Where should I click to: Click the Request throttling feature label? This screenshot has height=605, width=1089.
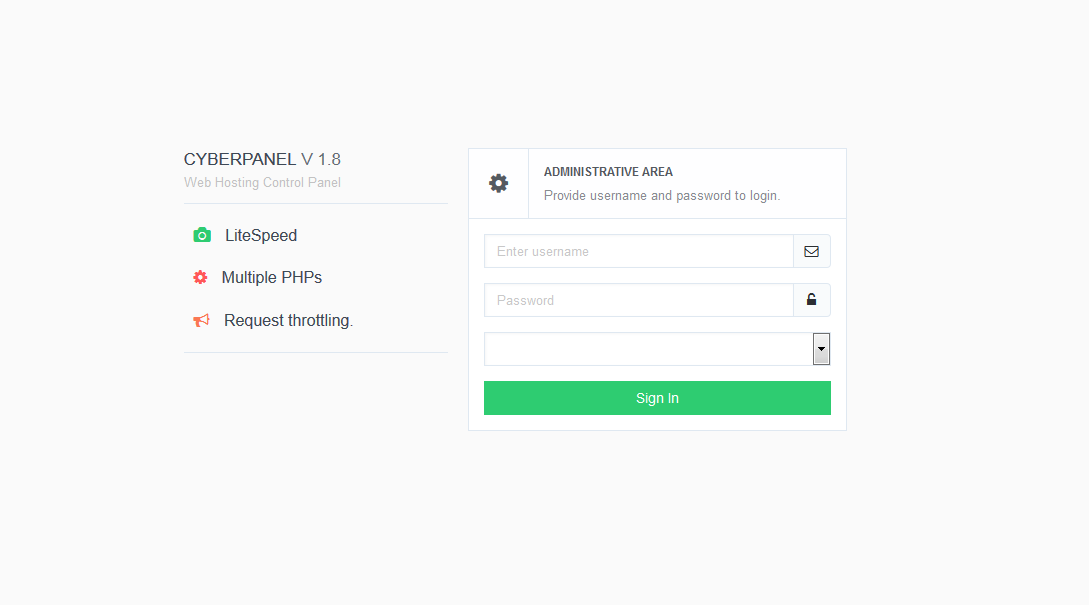pos(288,320)
